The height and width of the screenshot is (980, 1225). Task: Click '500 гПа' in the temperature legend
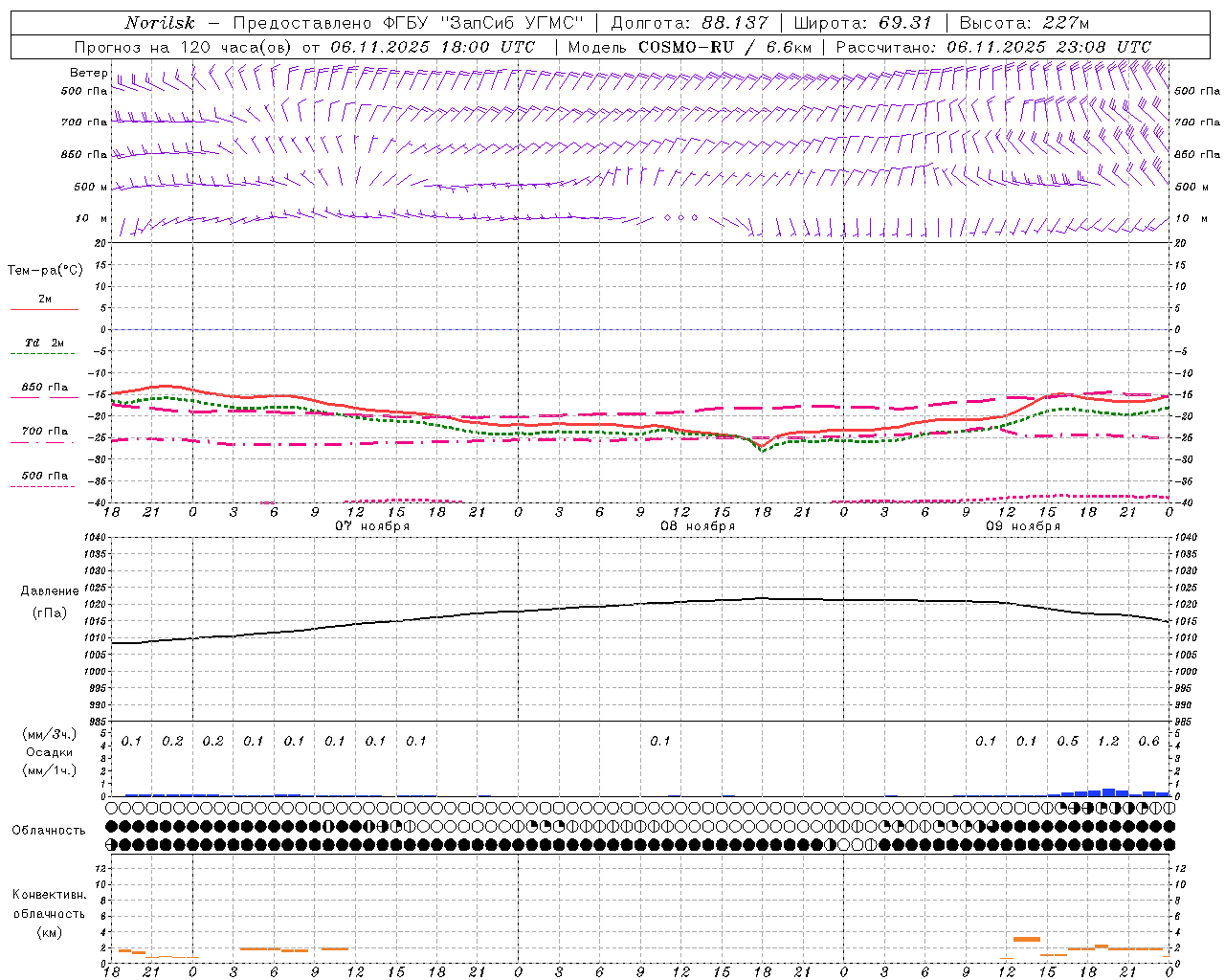point(45,476)
